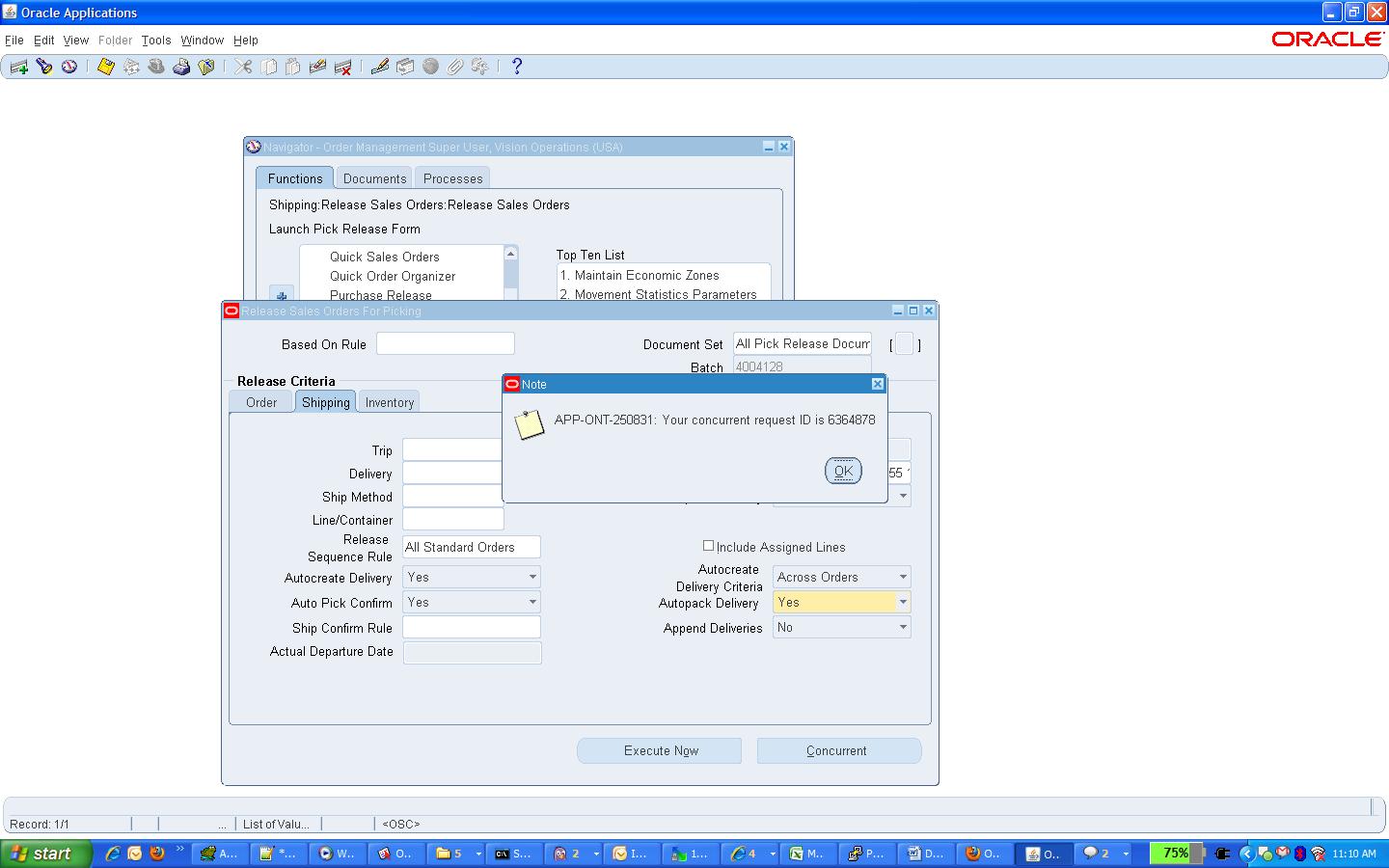Open the Window menu

tap(203, 41)
